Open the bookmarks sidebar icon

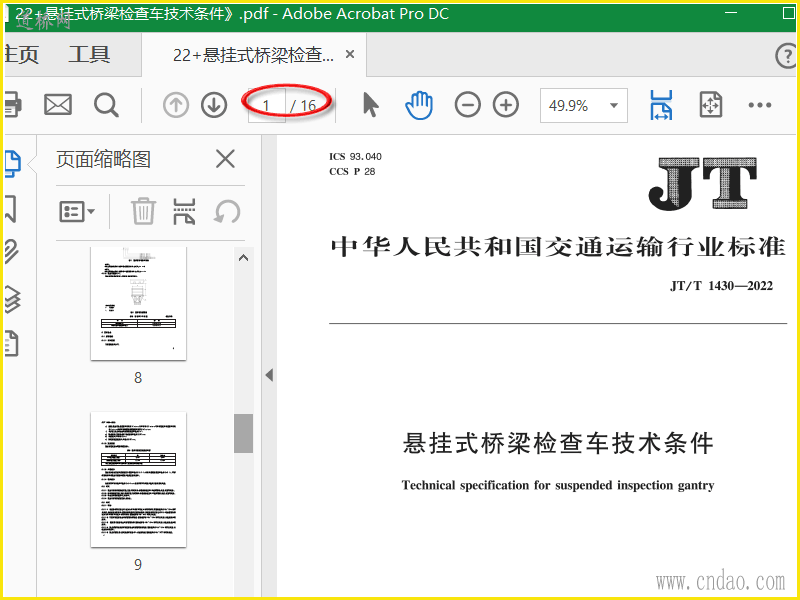tap(11, 209)
